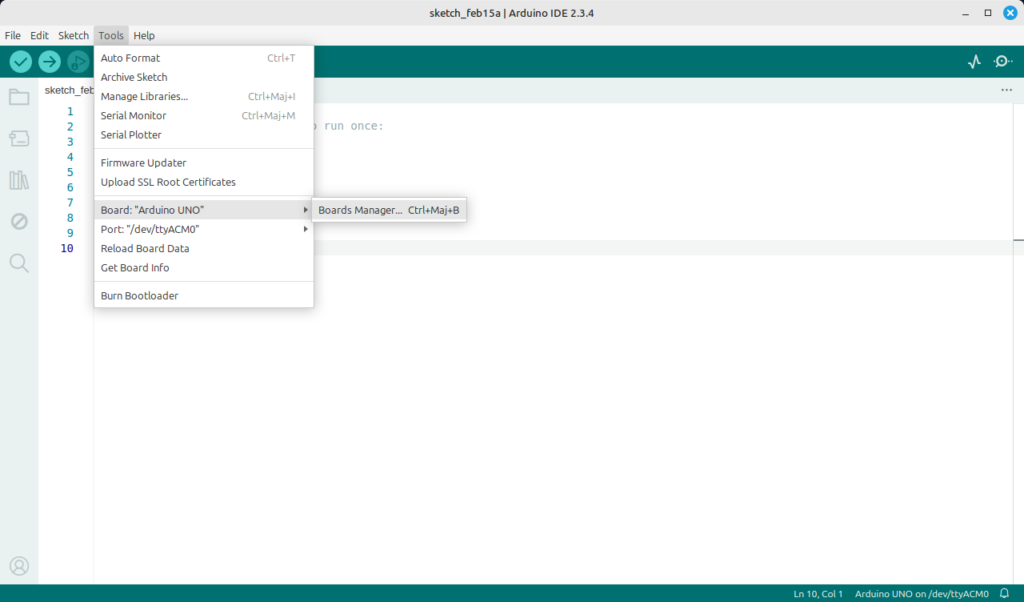Open Serial Monitor from Tools menu

click(x=204, y=116)
